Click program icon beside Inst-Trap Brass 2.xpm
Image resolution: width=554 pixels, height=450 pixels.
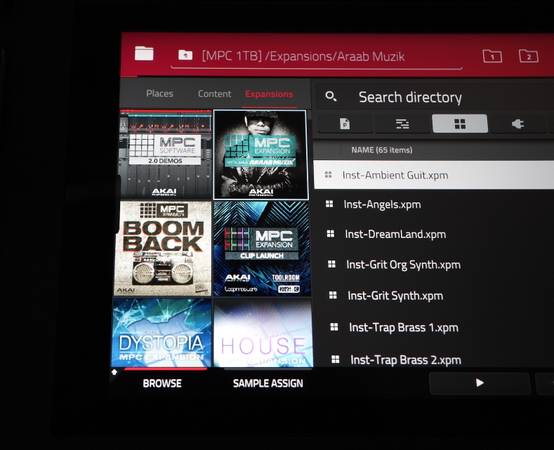click(x=335, y=359)
